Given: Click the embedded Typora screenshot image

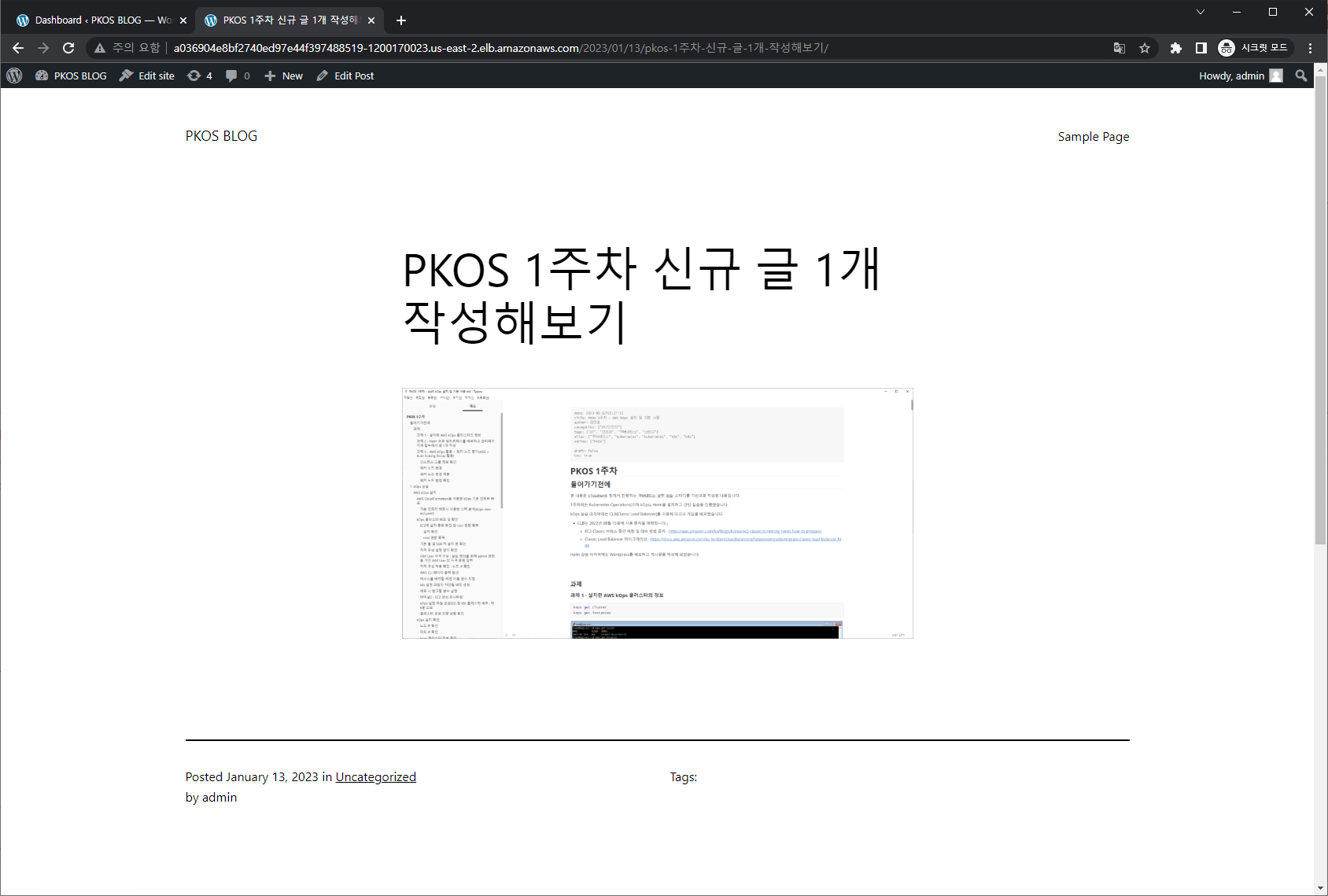Looking at the screenshot, I should click(x=656, y=511).
